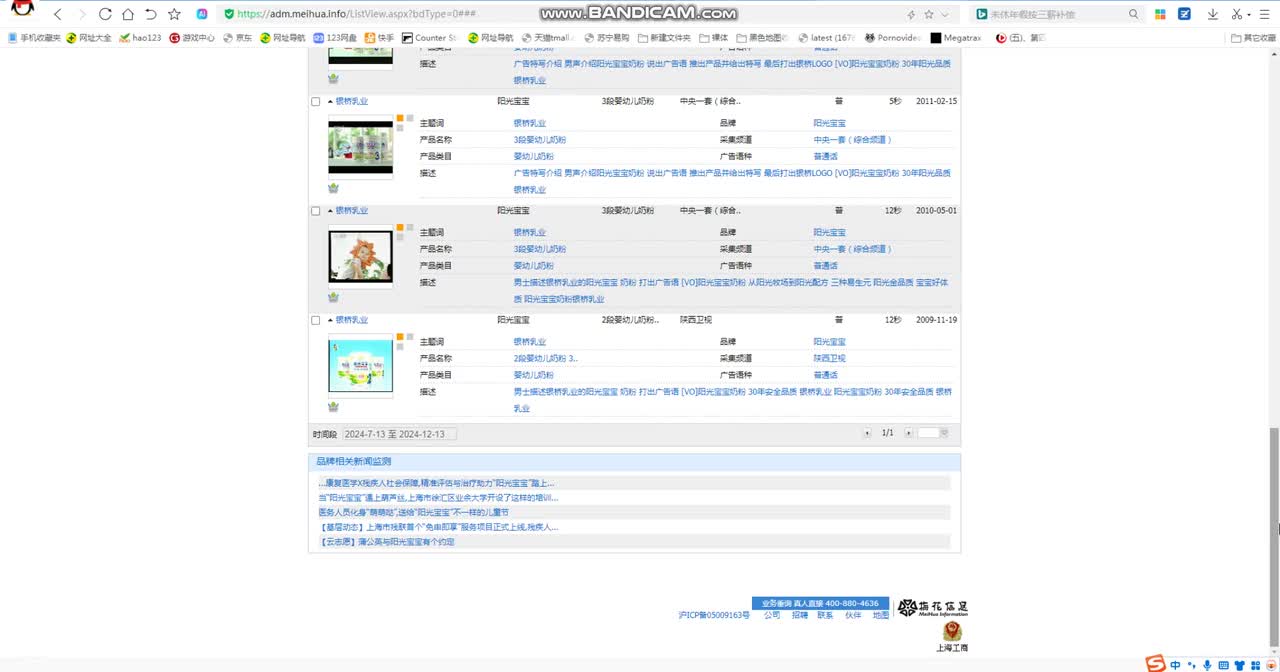
Task: Click footer link 招聘
Action: pos(800,615)
